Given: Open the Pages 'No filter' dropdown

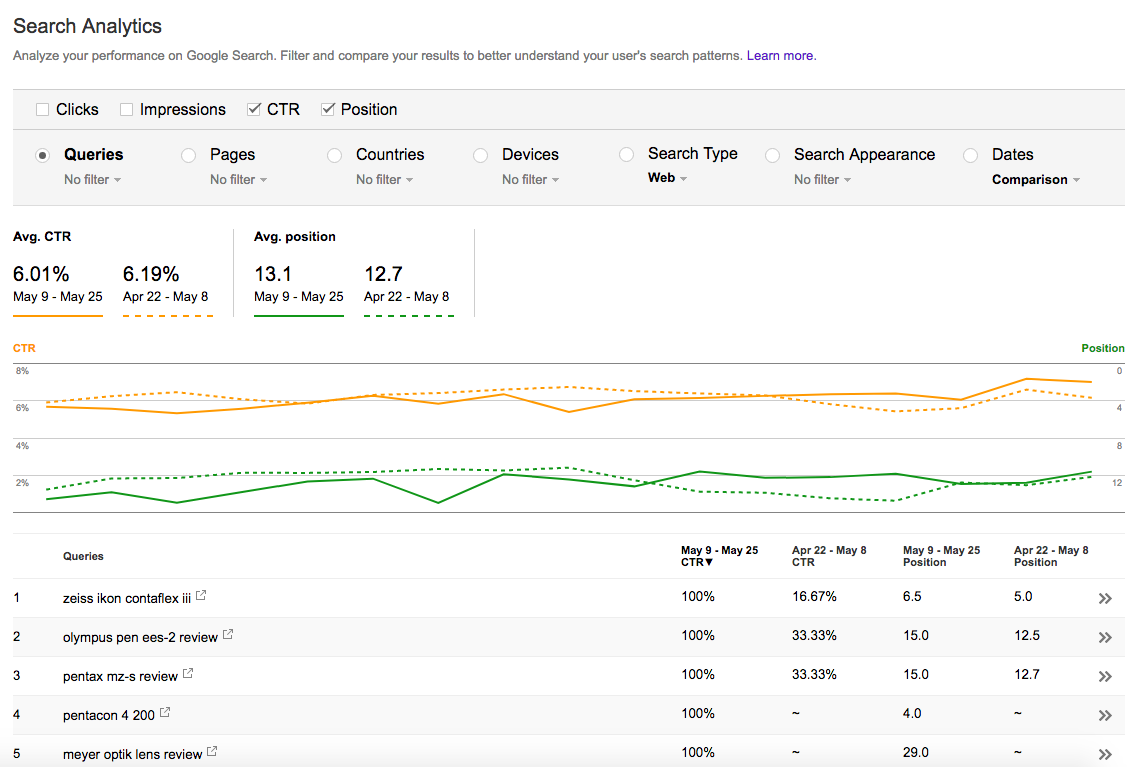Looking at the screenshot, I should tap(239, 179).
